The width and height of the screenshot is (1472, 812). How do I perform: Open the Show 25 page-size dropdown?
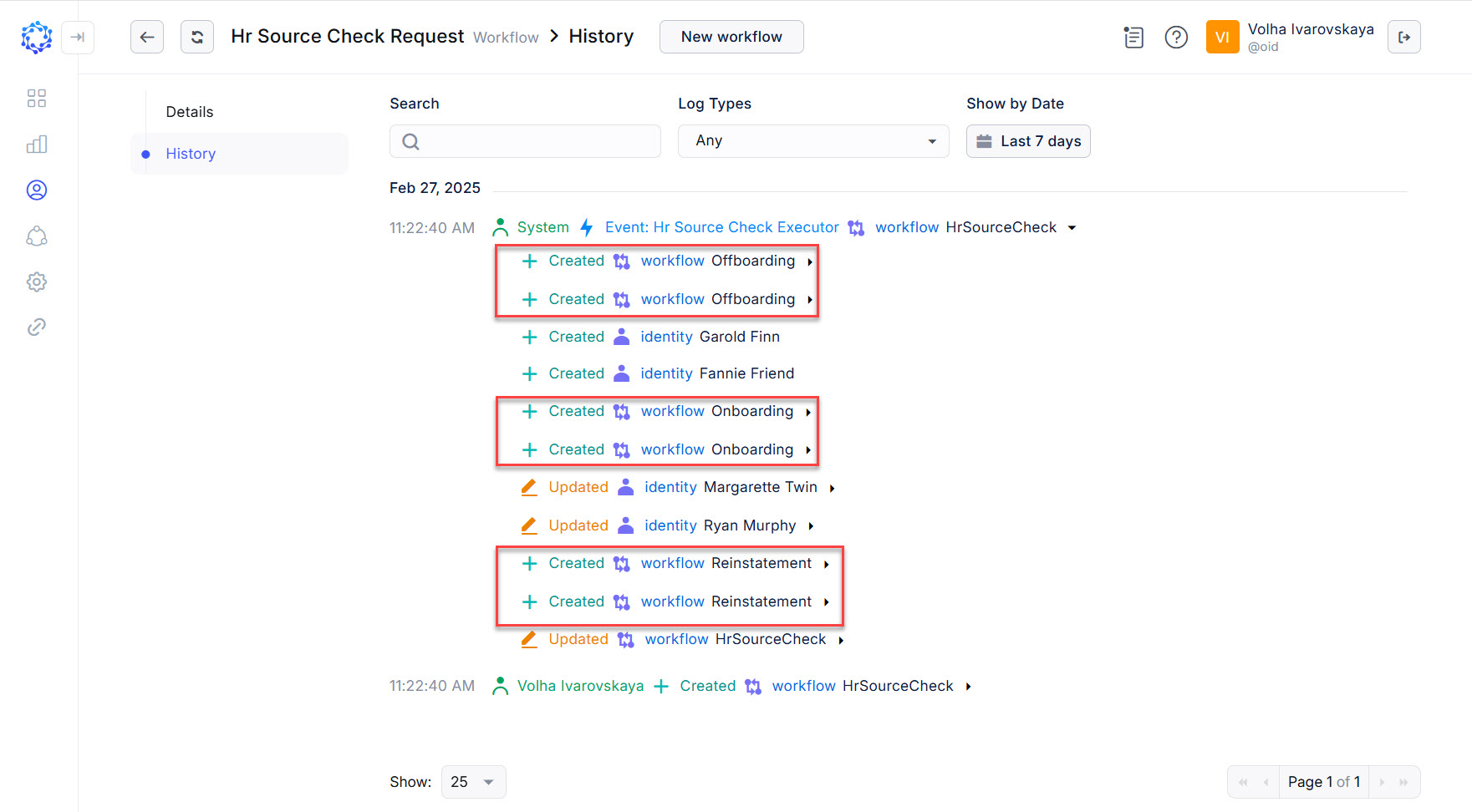(473, 781)
